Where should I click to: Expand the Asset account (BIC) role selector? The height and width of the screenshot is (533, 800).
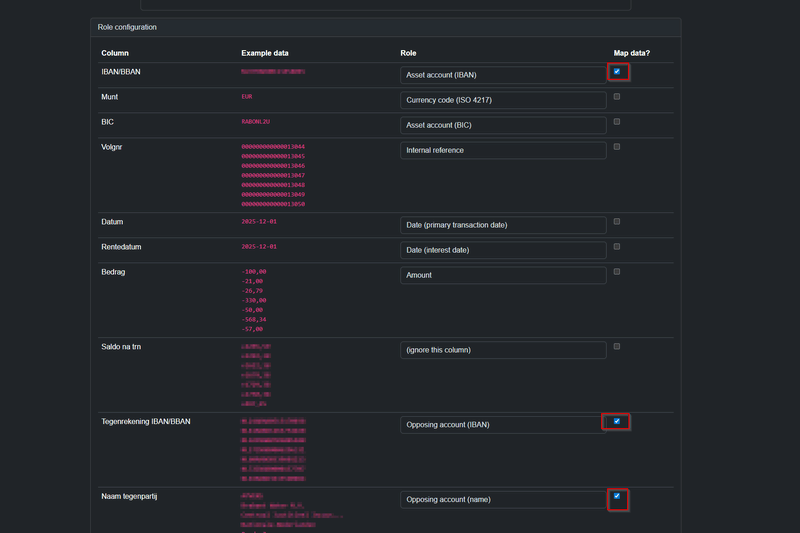(x=503, y=125)
